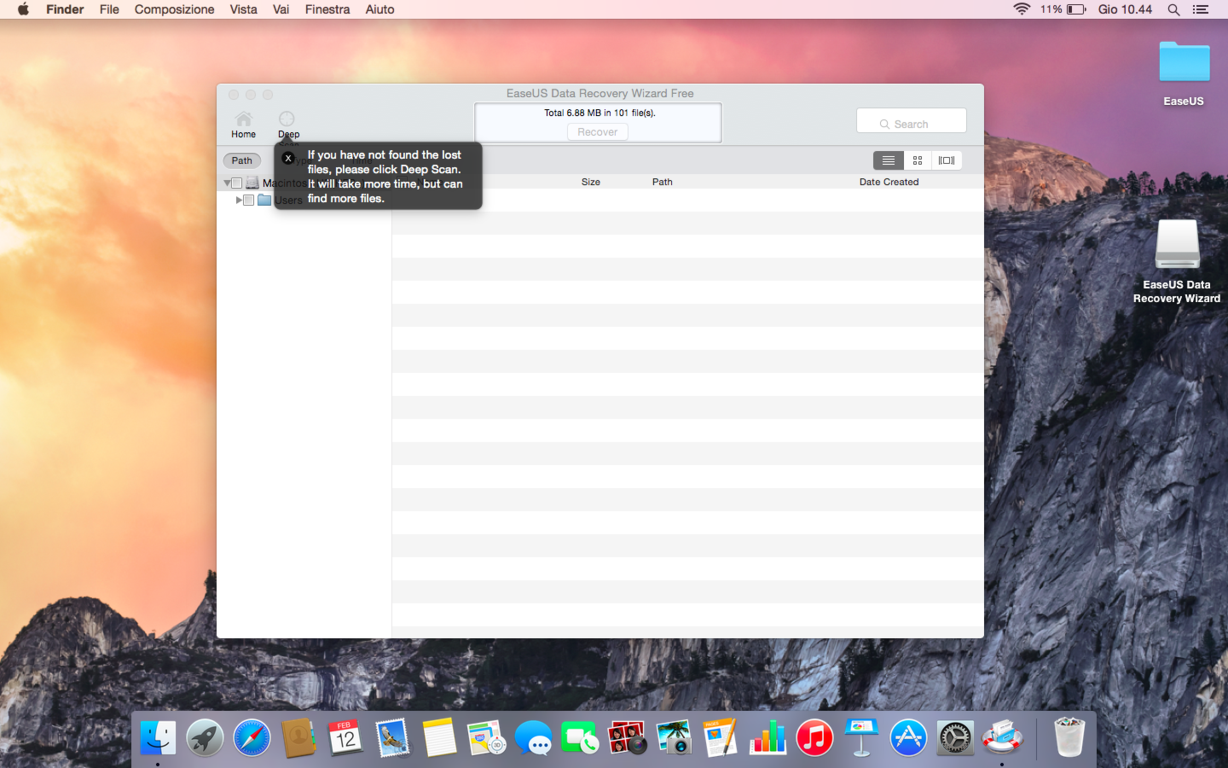Open the Vista menu
Viewport: 1228px width, 768px height.
pyautogui.click(x=243, y=9)
